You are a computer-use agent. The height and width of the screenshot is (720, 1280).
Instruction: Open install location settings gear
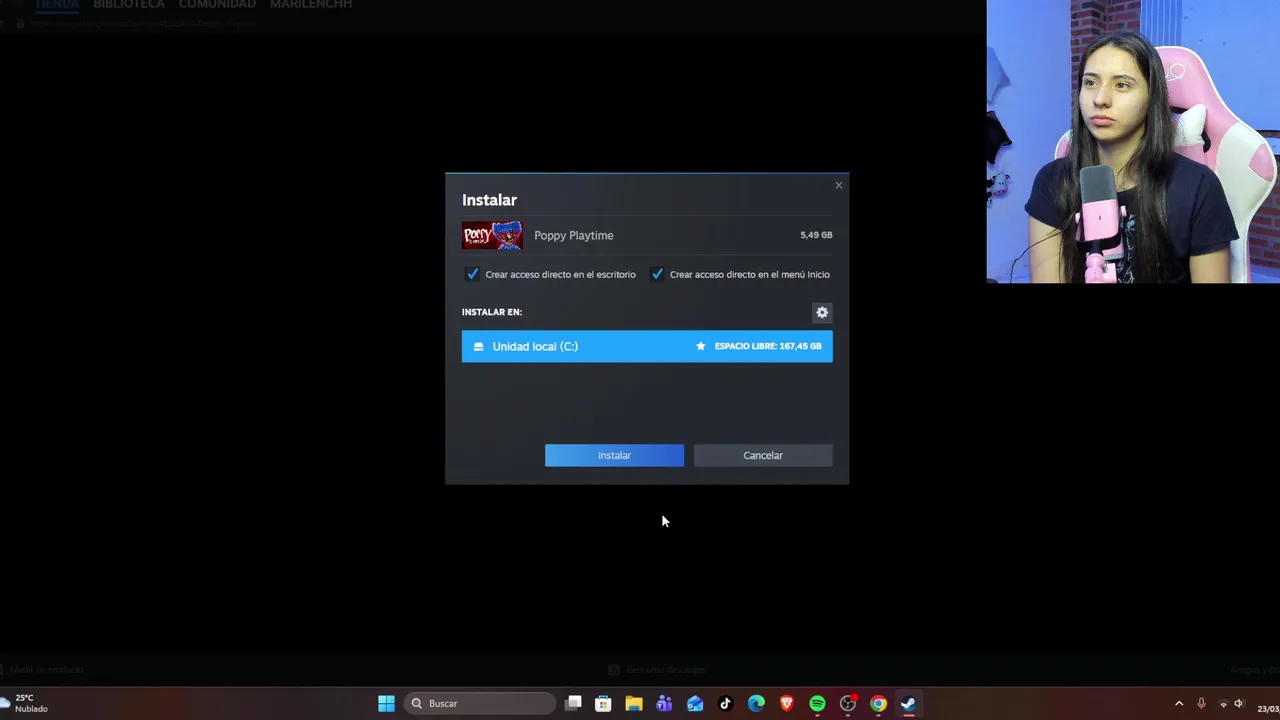pyautogui.click(x=822, y=312)
